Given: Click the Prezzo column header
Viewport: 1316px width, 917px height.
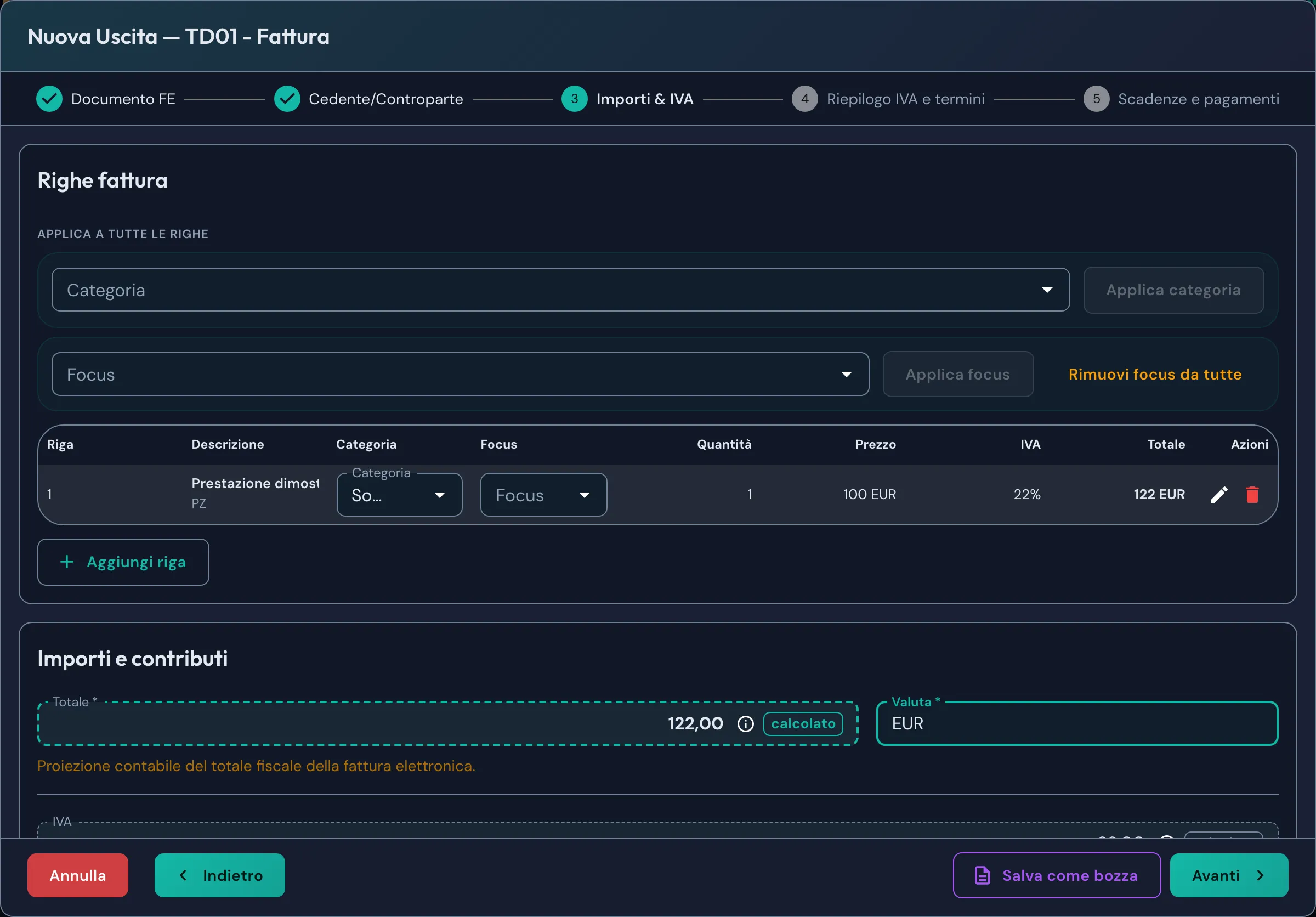Looking at the screenshot, I should tap(875, 444).
